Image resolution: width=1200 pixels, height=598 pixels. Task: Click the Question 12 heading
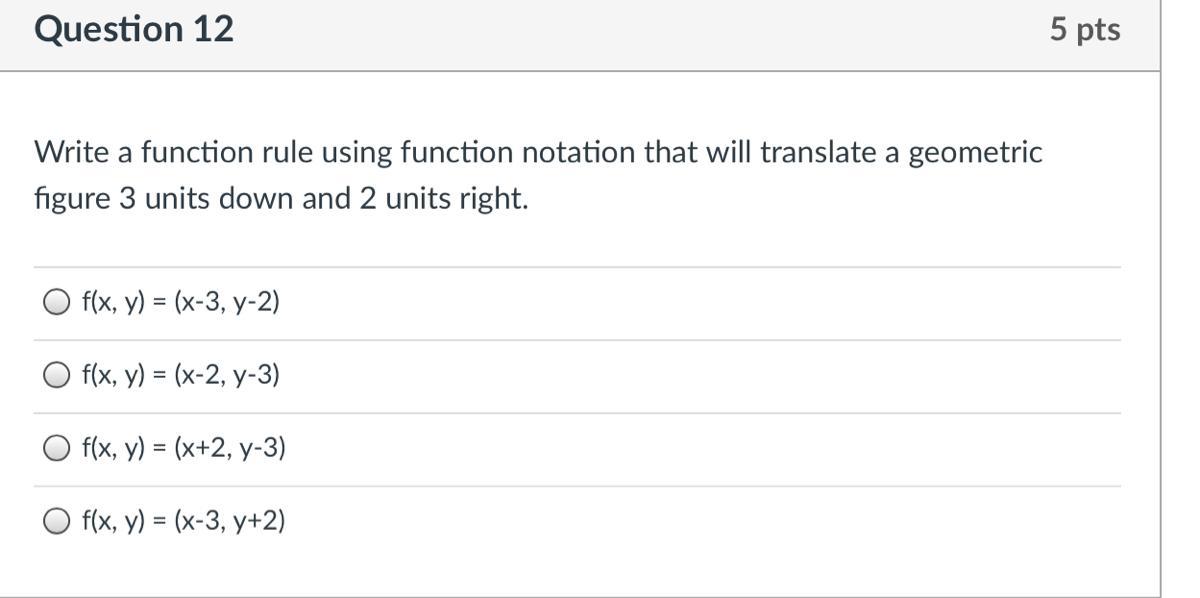tap(134, 30)
